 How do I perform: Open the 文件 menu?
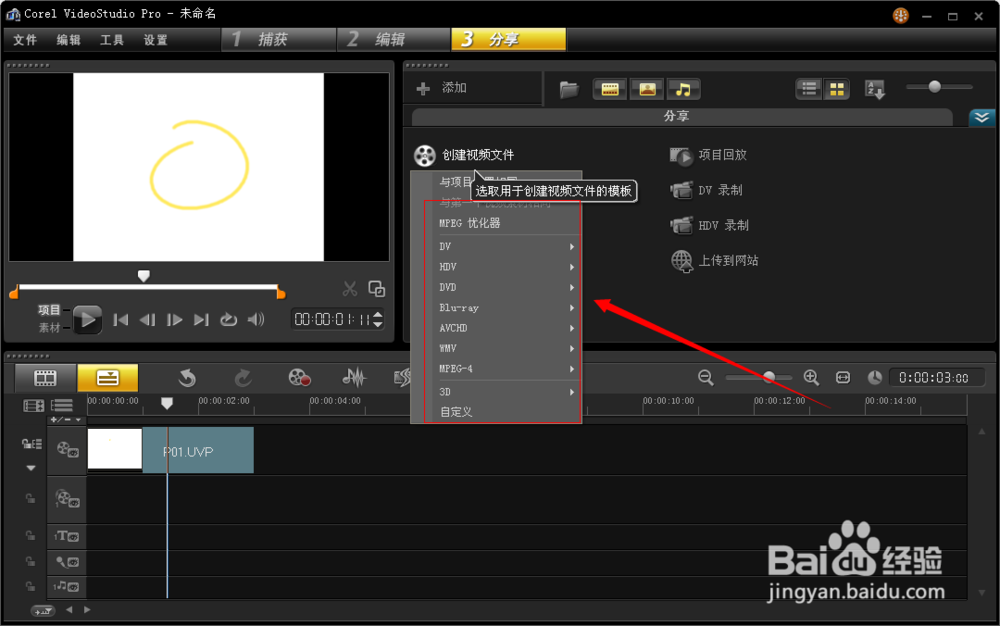(25, 40)
